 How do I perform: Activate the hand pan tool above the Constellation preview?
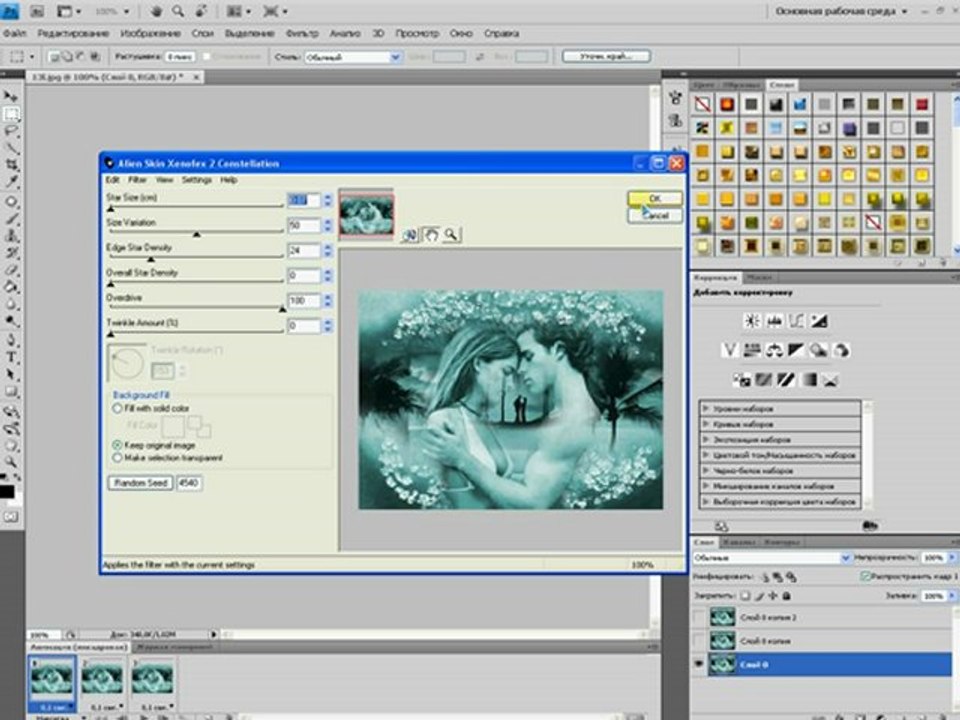[x=431, y=234]
